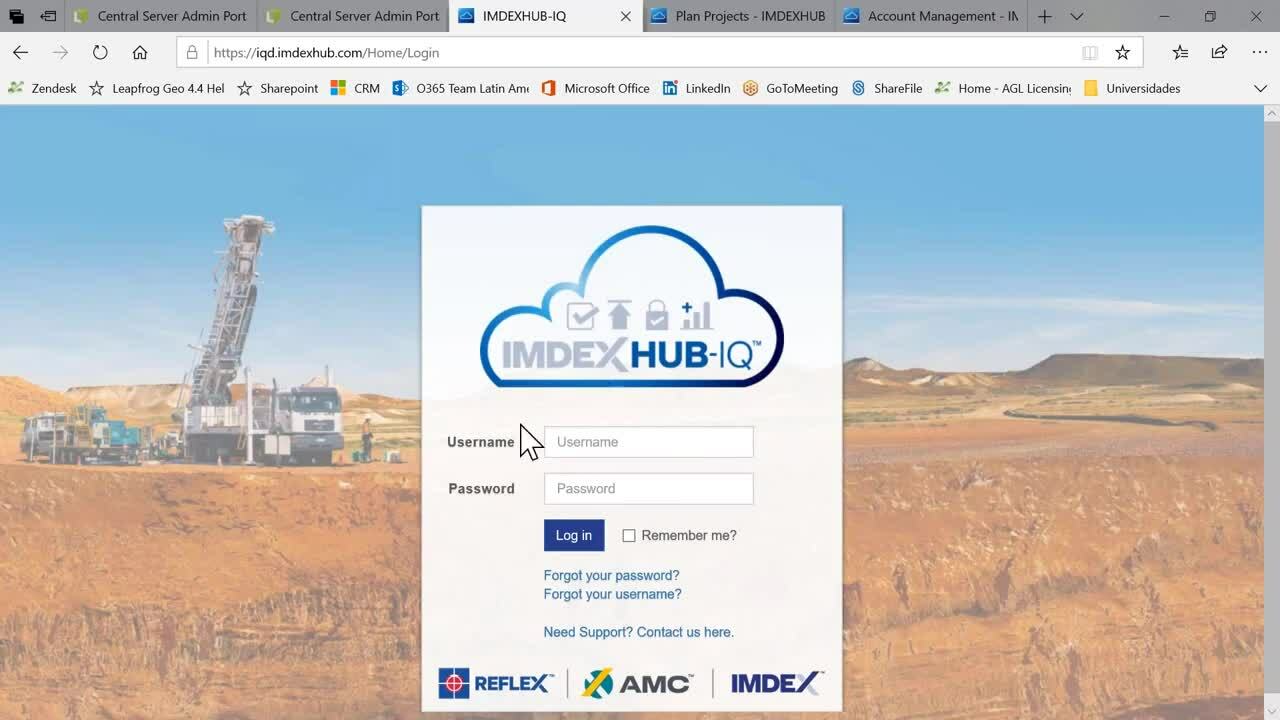
Task: Click Forgot your password link
Action: point(611,575)
